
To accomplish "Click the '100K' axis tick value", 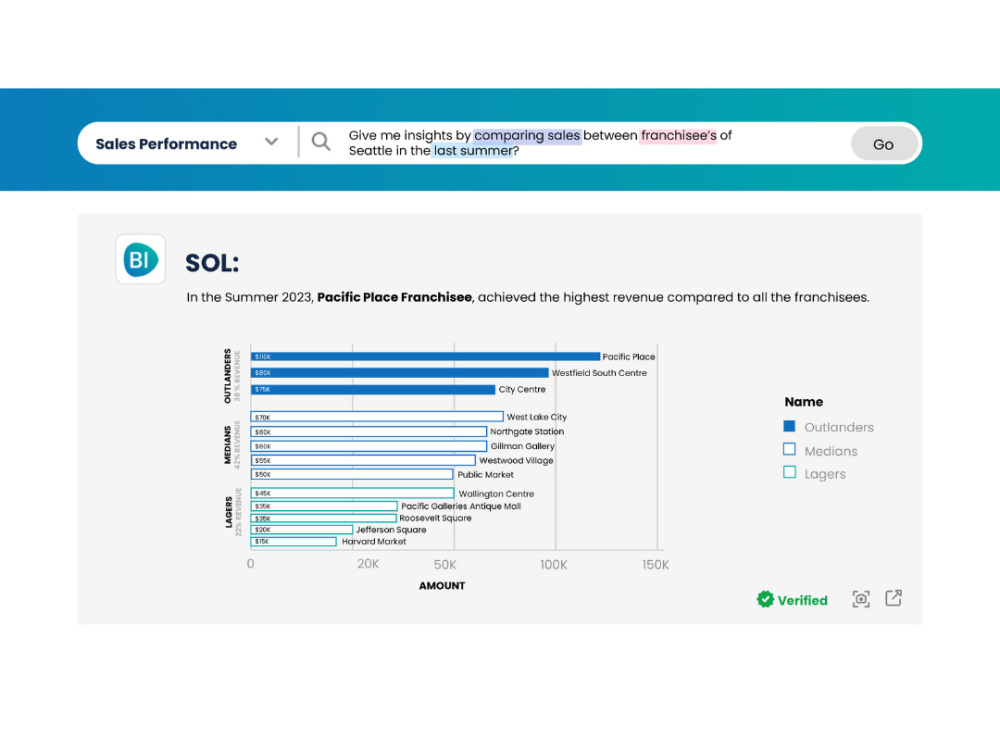I will pyautogui.click(x=553, y=564).
